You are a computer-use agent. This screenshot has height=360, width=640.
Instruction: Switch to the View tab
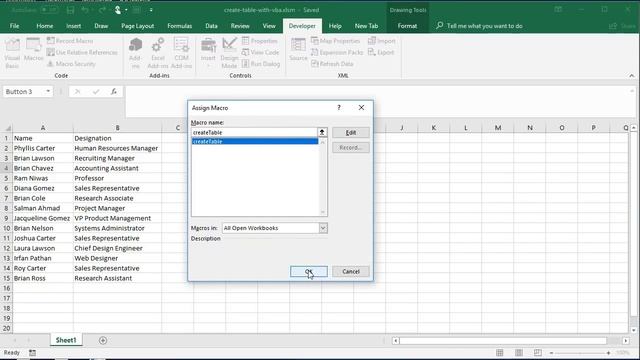click(x=269, y=26)
